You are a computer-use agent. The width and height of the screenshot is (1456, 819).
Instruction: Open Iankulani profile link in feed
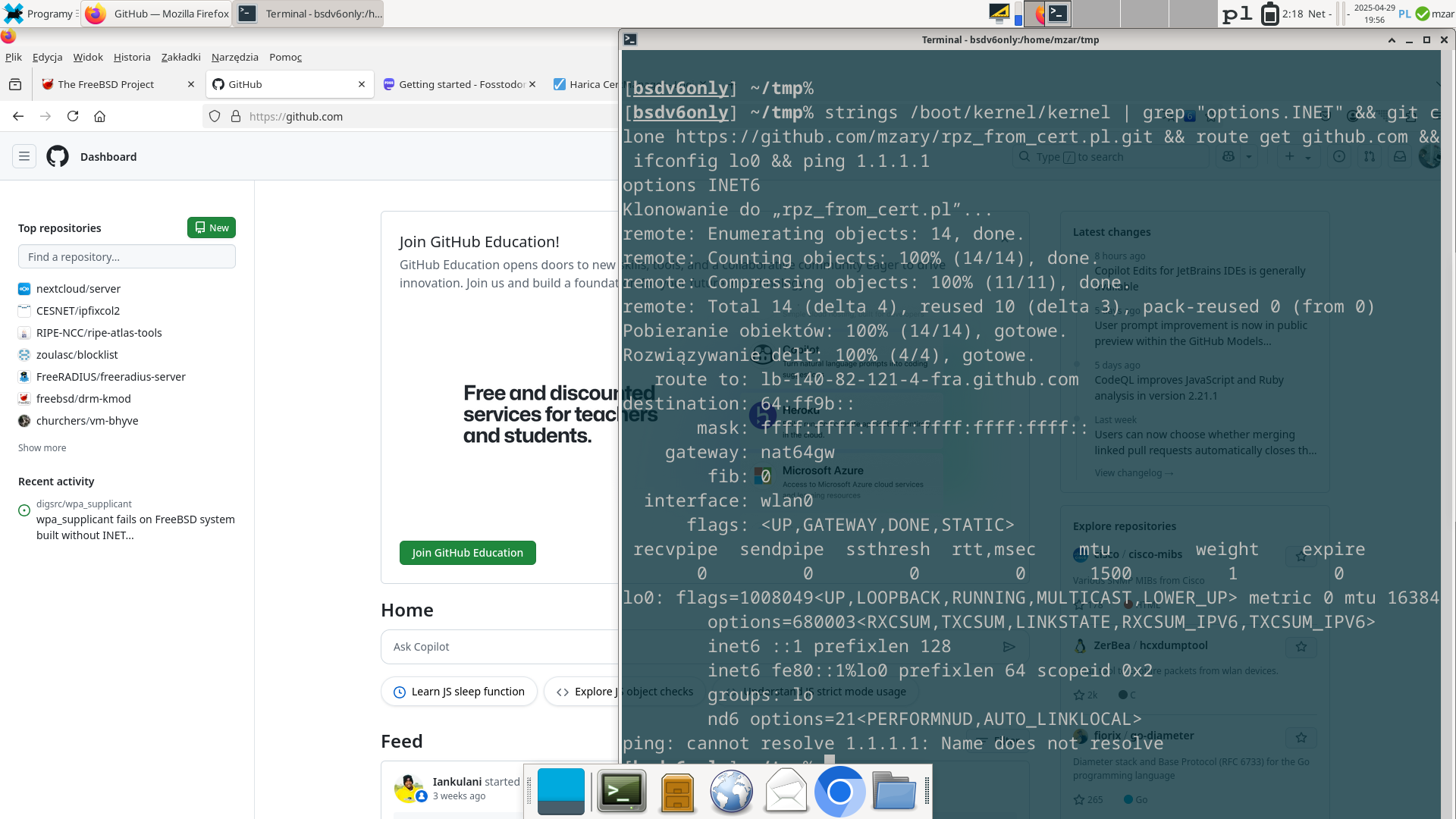pos(457,782)
